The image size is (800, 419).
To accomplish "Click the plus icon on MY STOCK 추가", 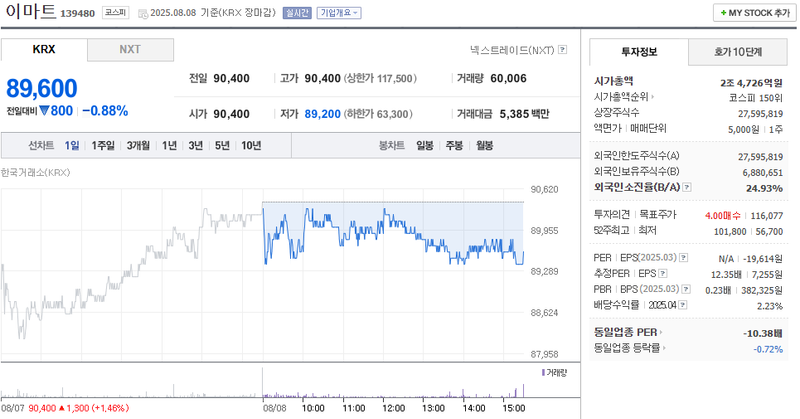I will (723, 13).
